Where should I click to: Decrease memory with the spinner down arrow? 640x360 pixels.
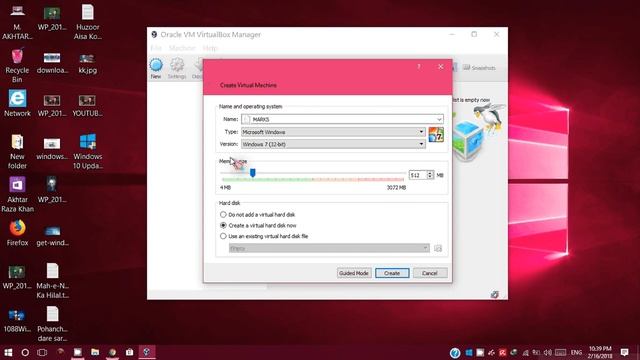[430, 177]
